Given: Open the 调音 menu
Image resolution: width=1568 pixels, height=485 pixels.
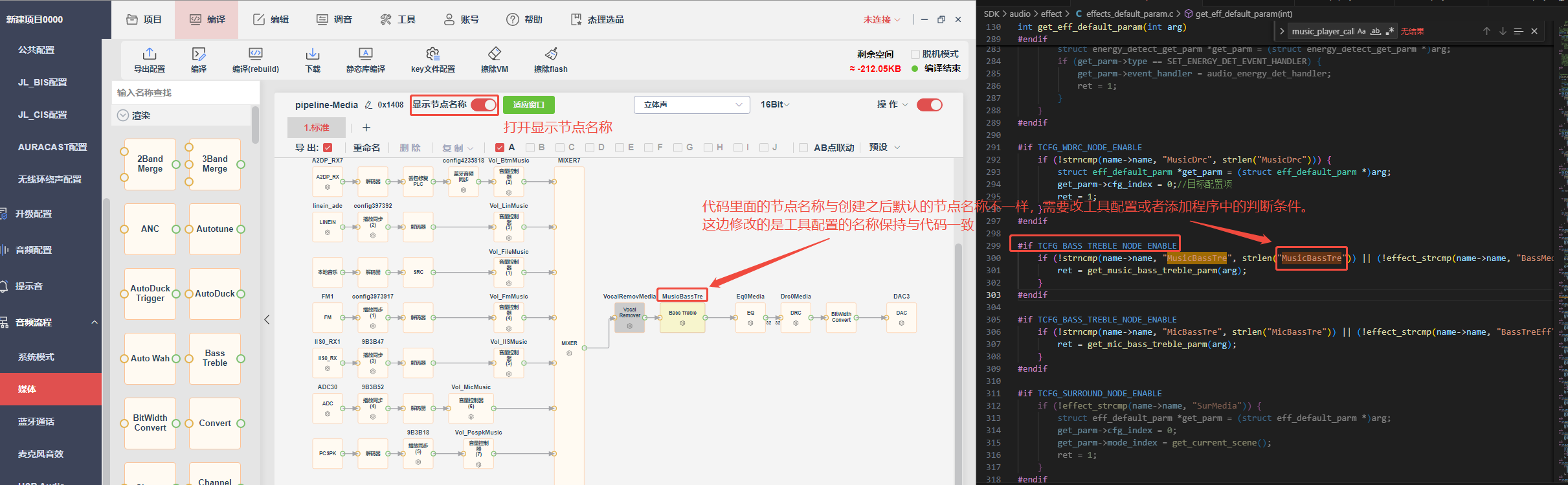Looking at the screenshot, I should pos(335,19).
